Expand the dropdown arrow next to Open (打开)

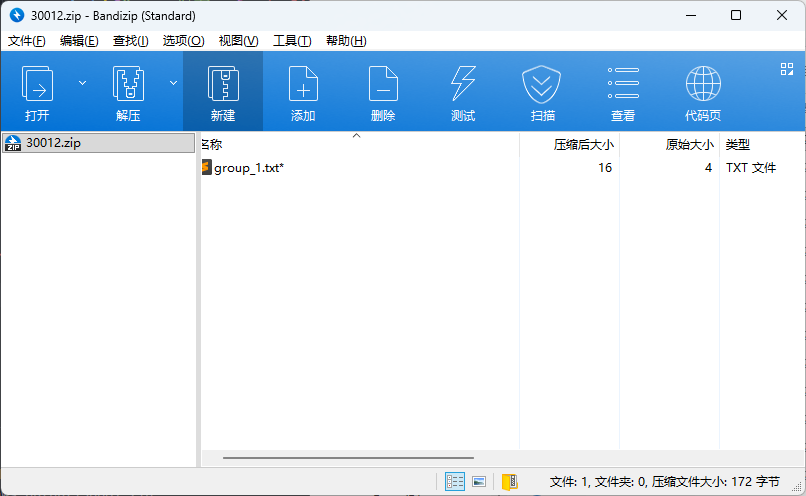[x=82, y=83]
